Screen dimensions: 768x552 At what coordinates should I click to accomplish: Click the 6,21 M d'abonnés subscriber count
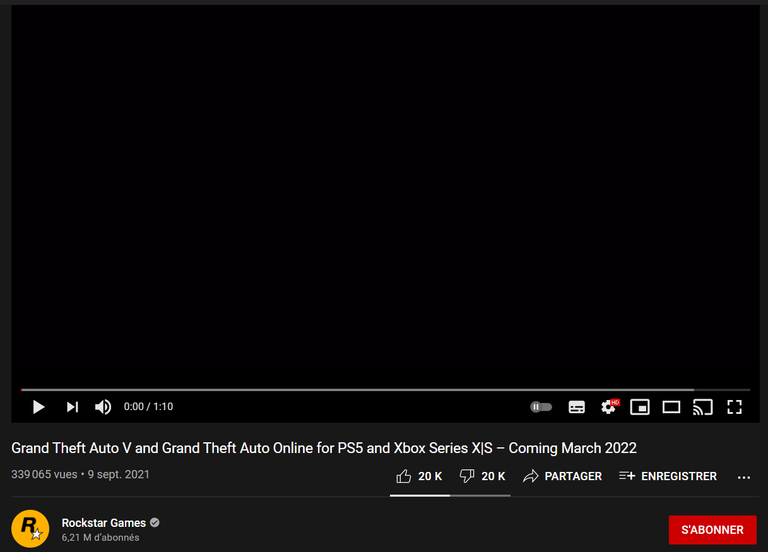point(100,537)
